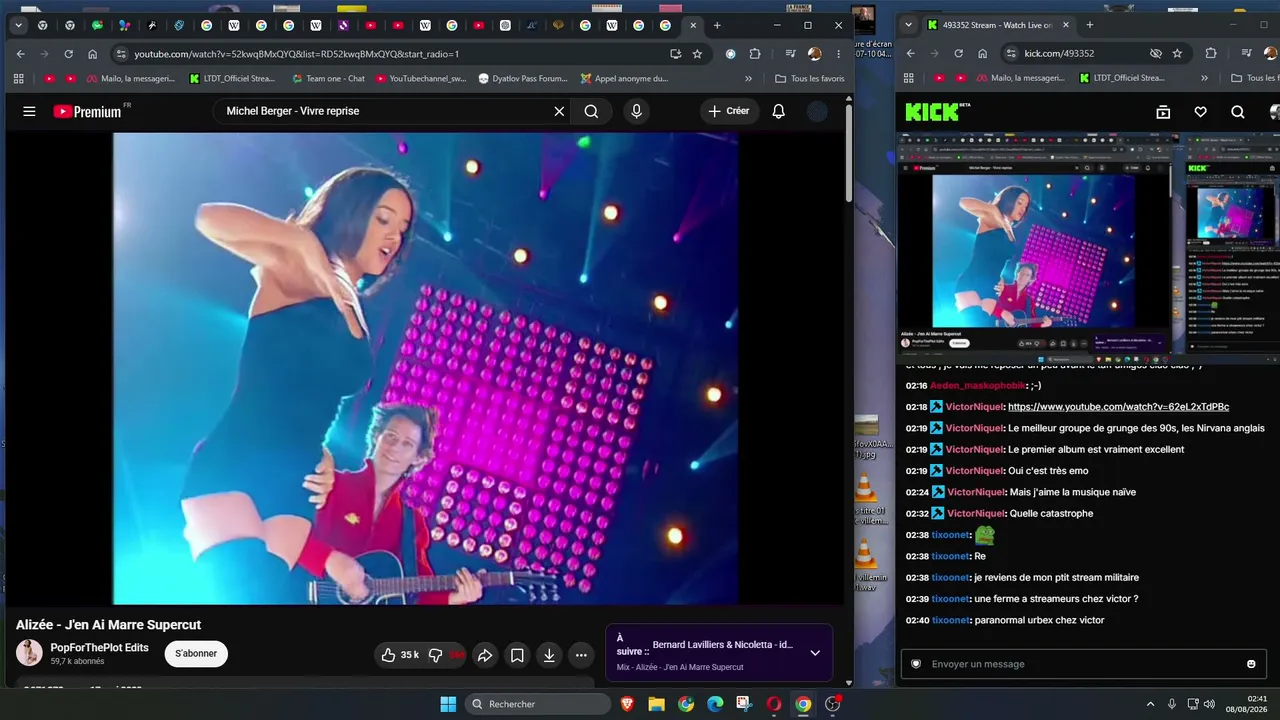Switch to the 493352 Stream Kick tab
Viewport: 1280px width, 720px height.
click(x=999, y=25)
